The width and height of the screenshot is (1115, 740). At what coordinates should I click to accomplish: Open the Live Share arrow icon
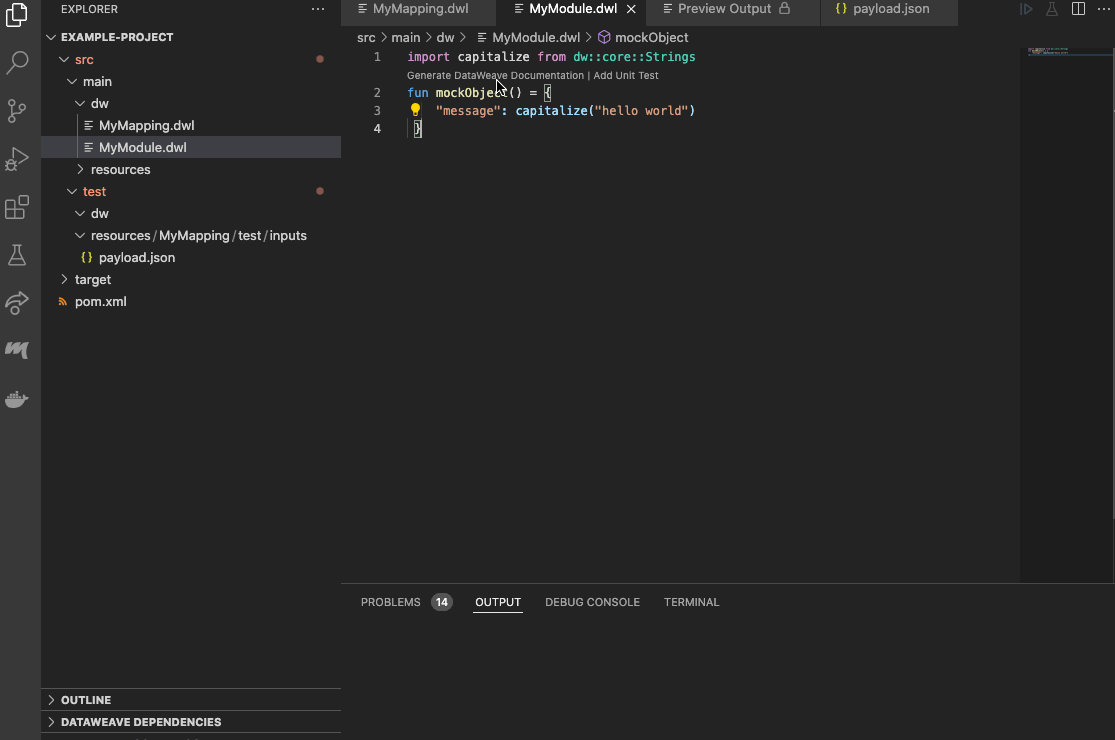(16, 302)
